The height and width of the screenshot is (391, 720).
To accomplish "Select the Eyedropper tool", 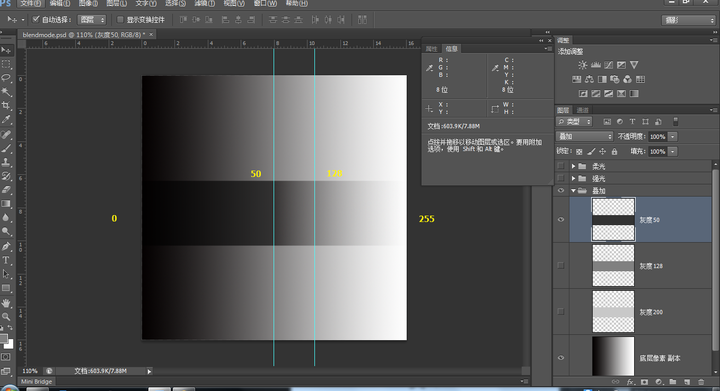I will pyautogui.click(x=6, y=120).
